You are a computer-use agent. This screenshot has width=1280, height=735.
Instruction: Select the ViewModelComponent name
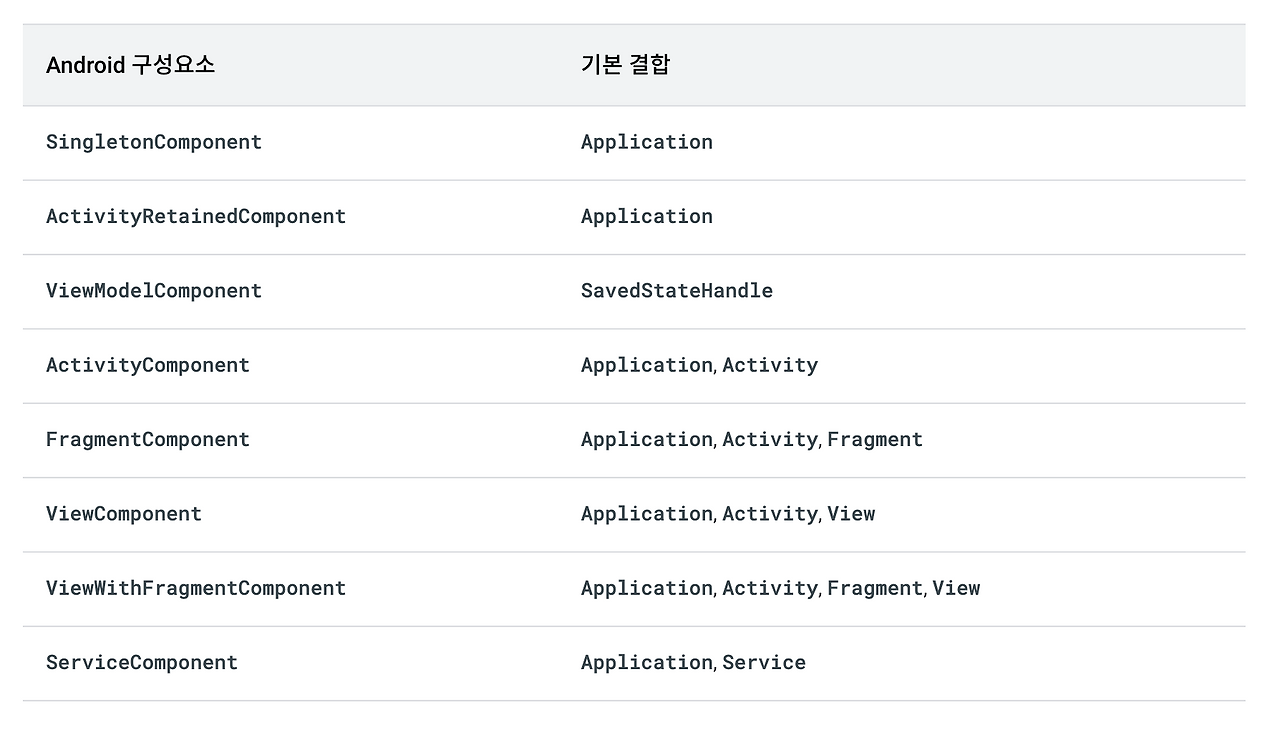tap(154, 291)
